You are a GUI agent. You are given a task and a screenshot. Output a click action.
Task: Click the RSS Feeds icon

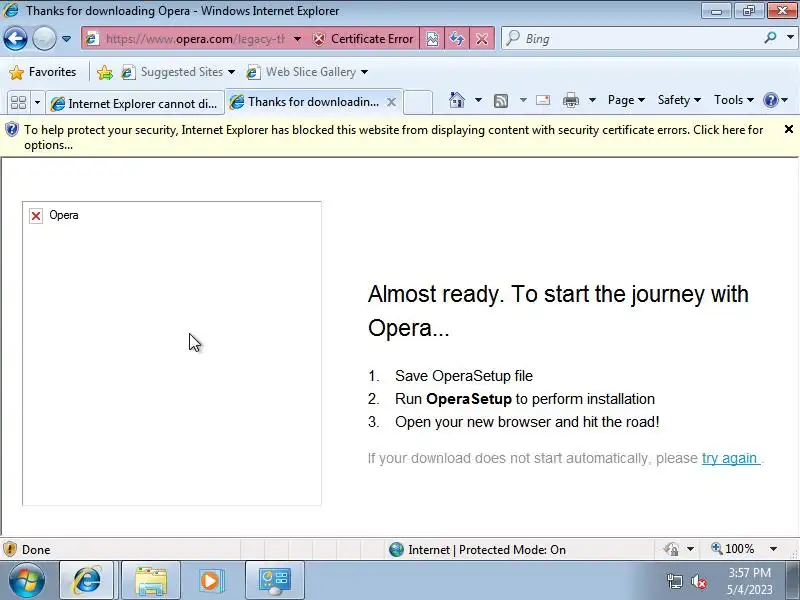pos(501,101)
